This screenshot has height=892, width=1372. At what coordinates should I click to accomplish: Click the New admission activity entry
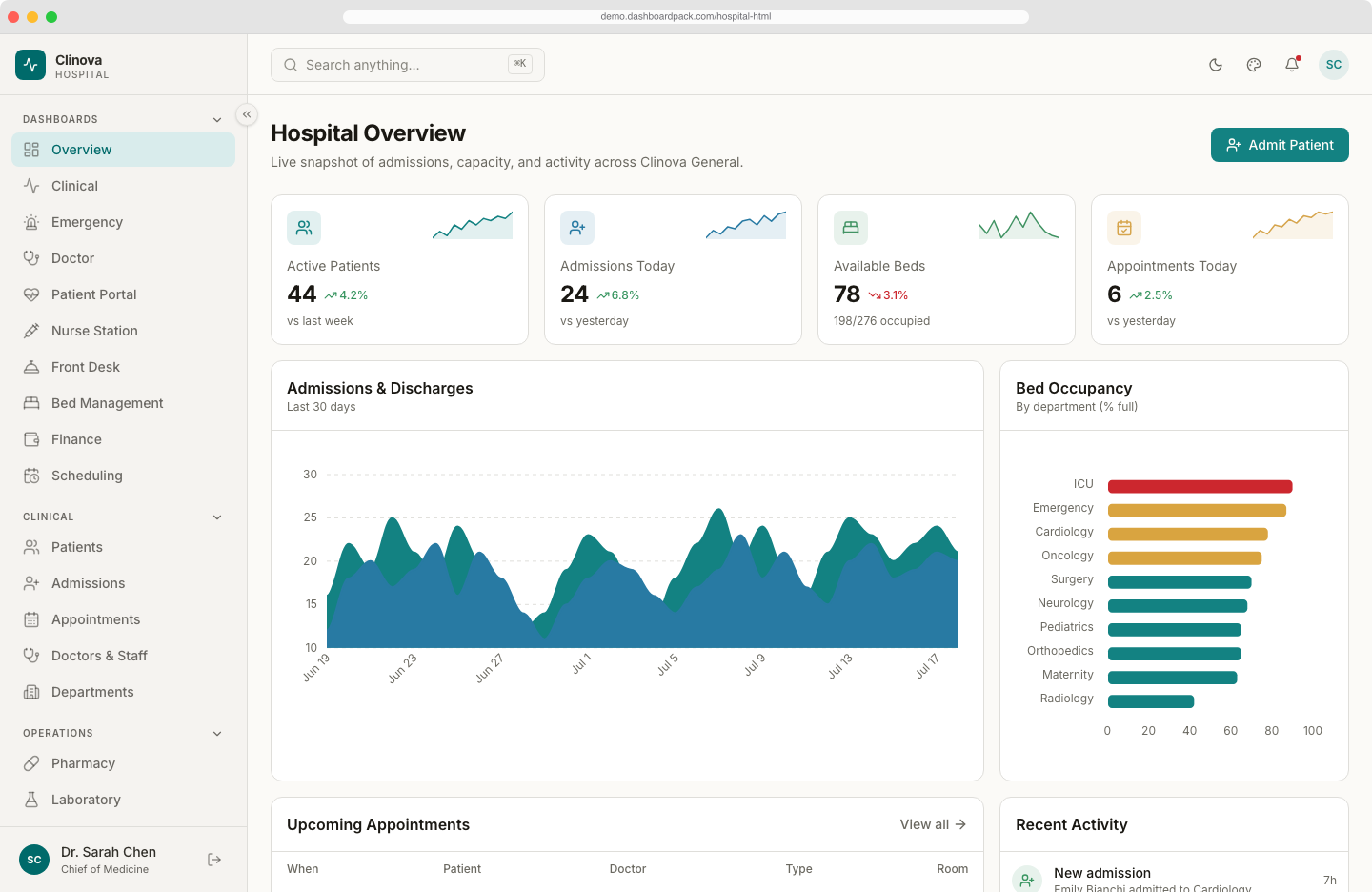tap(1174, 880)
